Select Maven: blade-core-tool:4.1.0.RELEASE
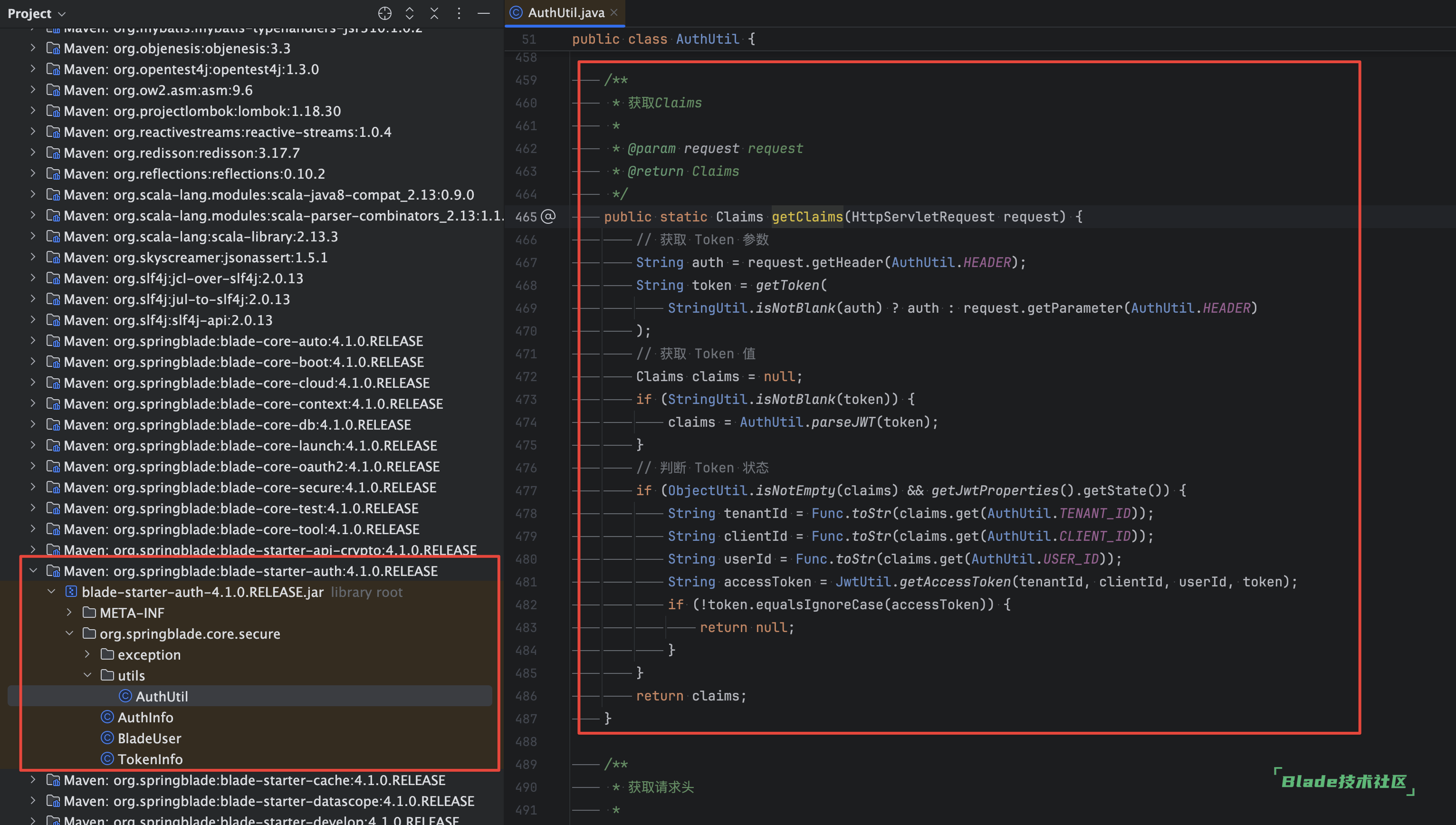The width and height of the screenshot is (1456, 825). pos(241,529)
